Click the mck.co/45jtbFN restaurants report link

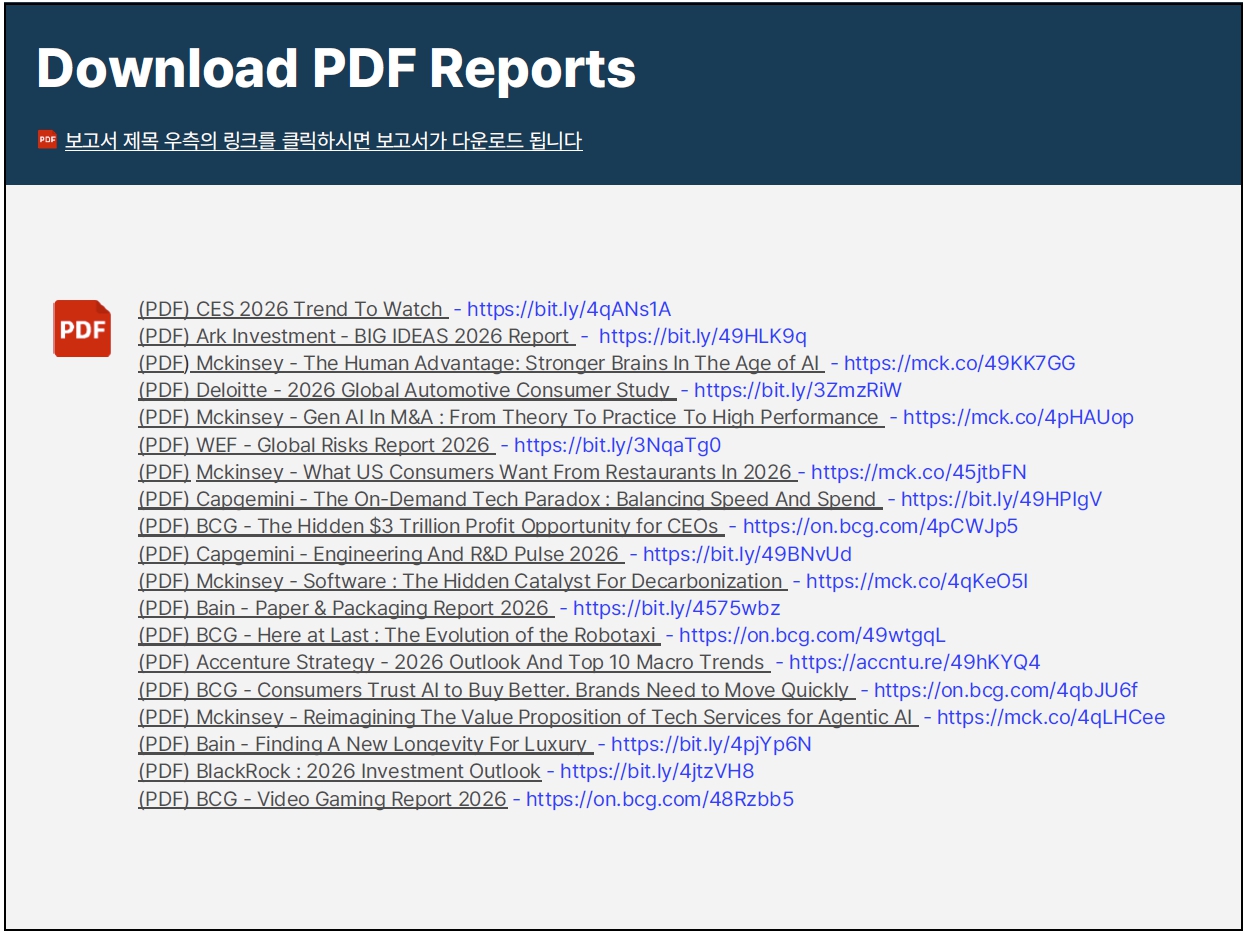[x=918, y=472]
